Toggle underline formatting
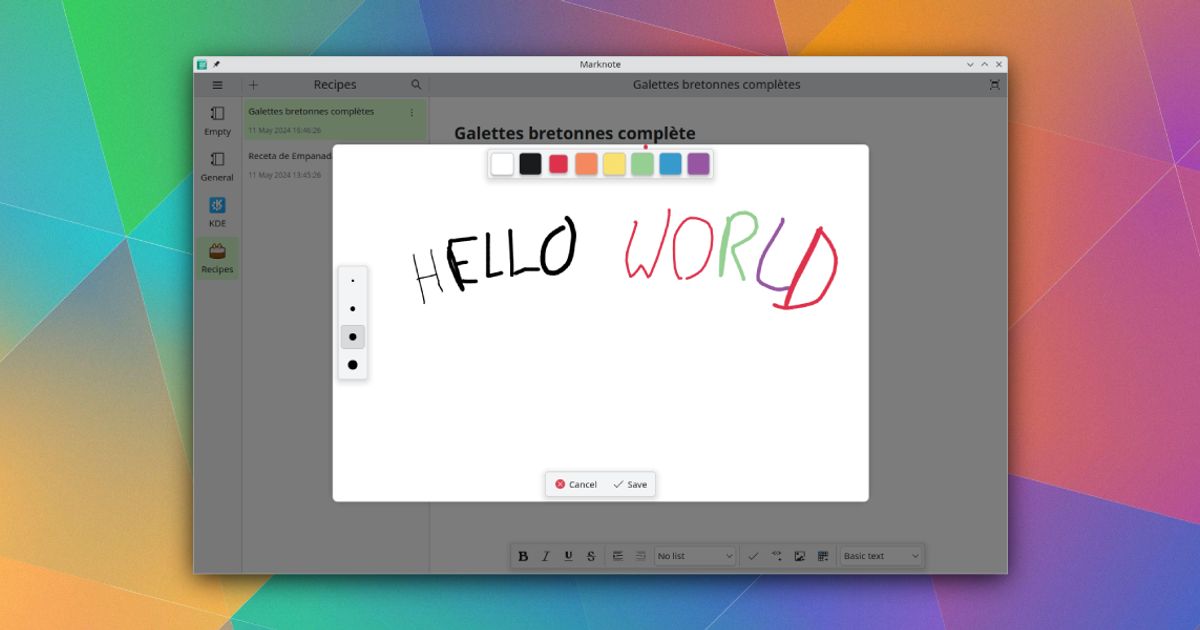This screenshot has width=1200, height=630. click(x=568, y=556)
